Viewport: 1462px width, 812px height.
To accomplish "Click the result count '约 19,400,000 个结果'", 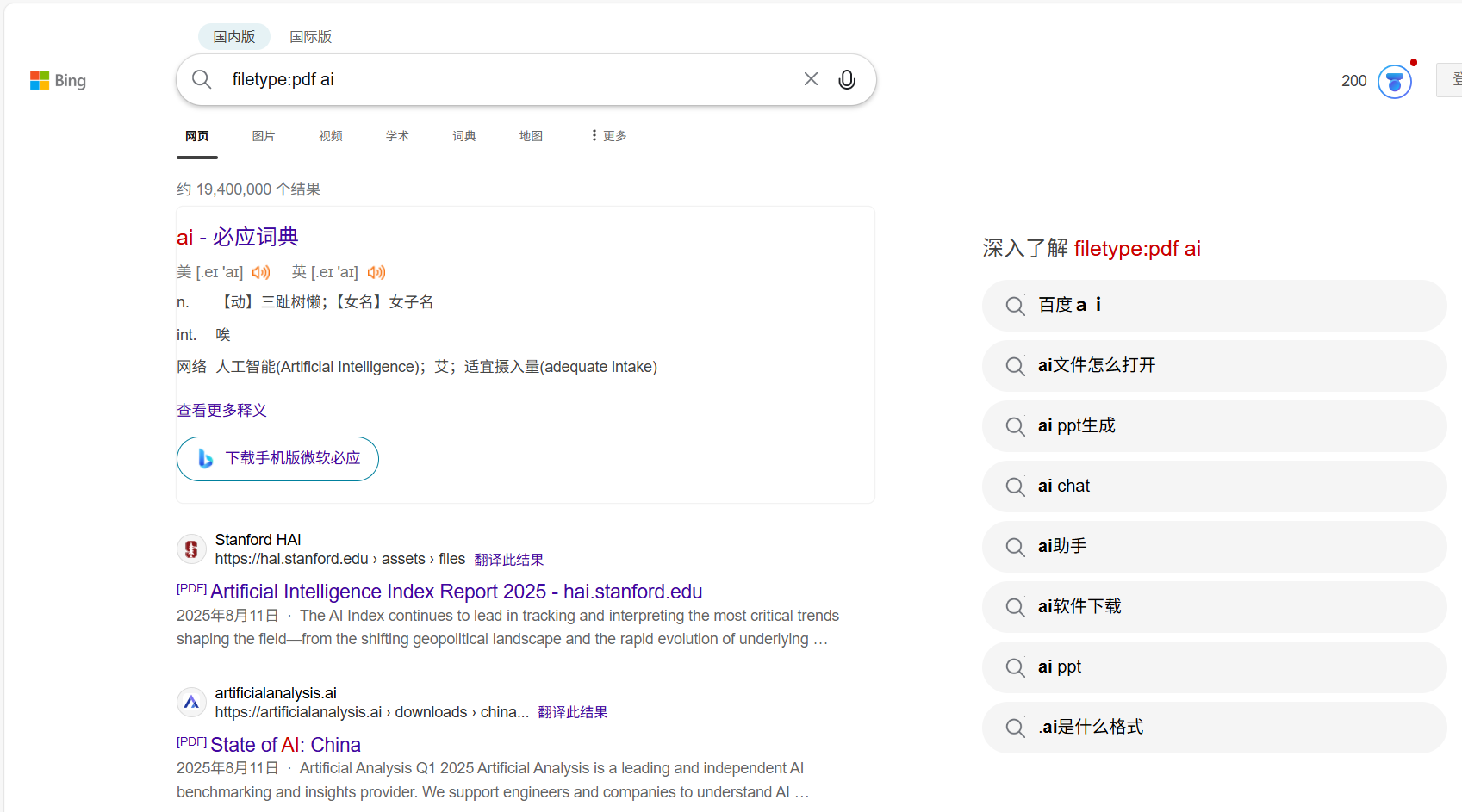I will tap(249, 189).
